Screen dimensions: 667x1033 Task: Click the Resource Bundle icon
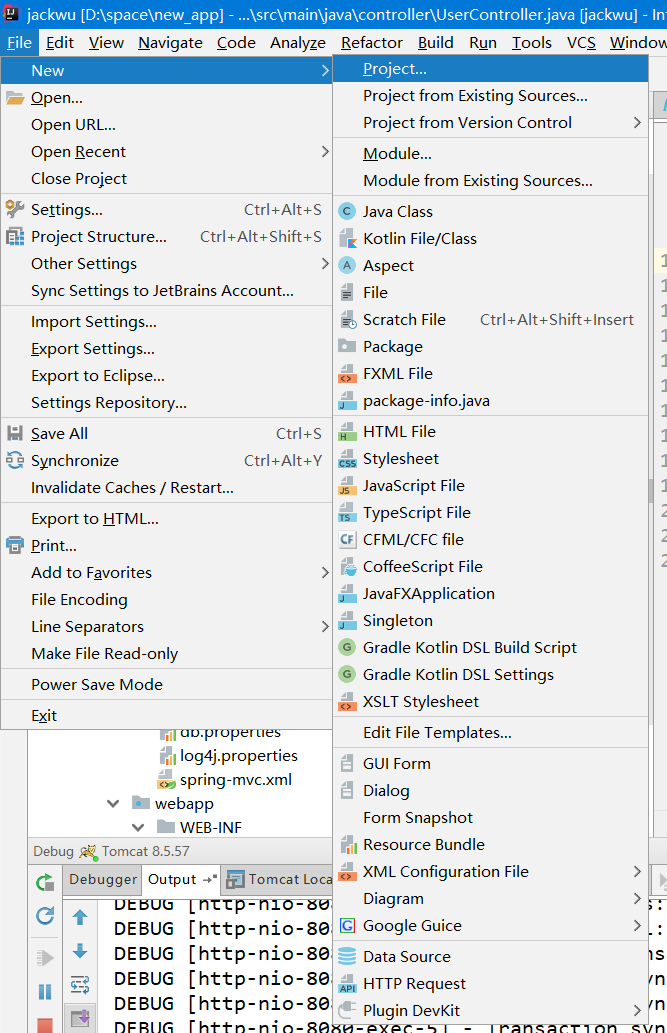tap(347, 845)
